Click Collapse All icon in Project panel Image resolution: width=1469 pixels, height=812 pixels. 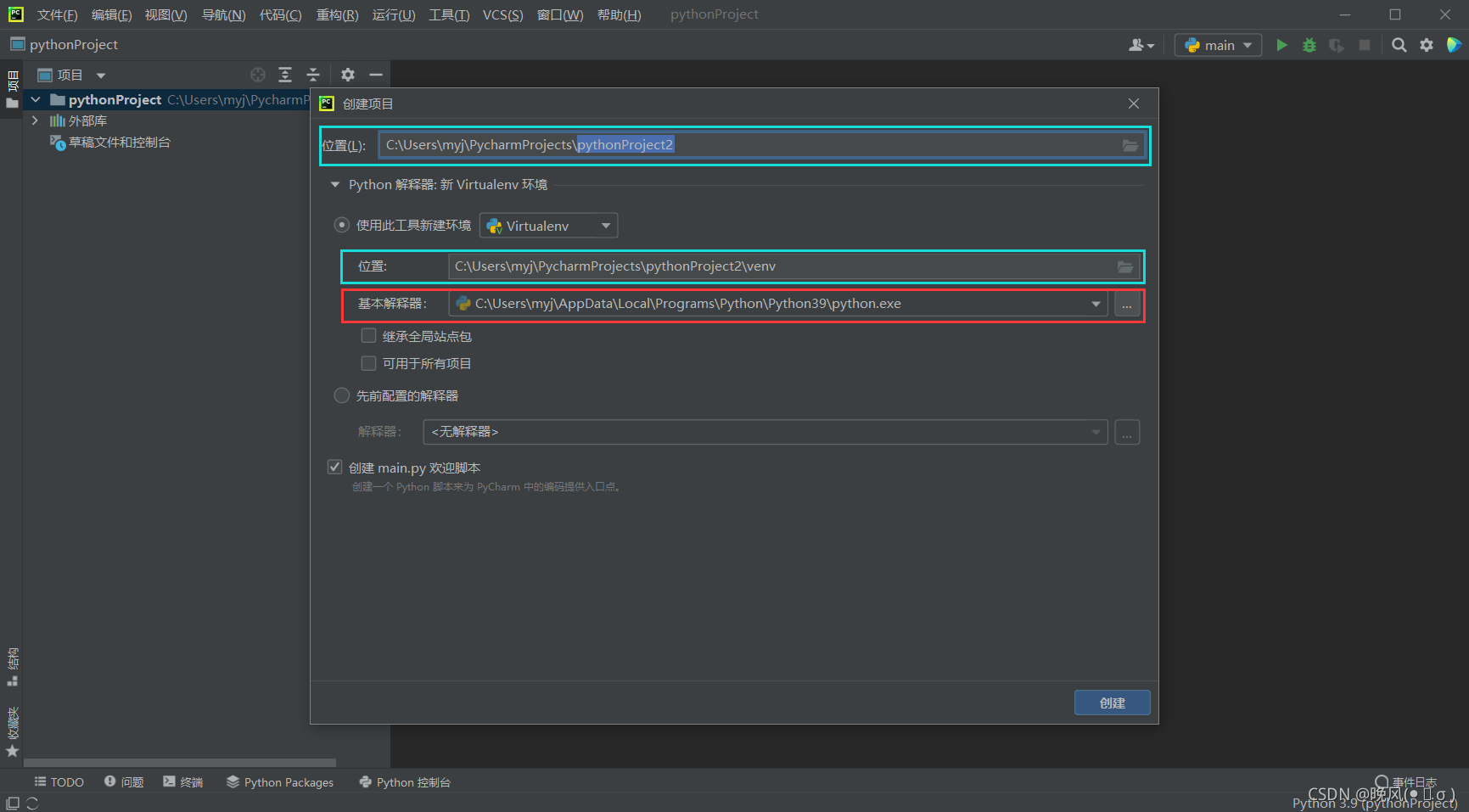click(313, 75)
